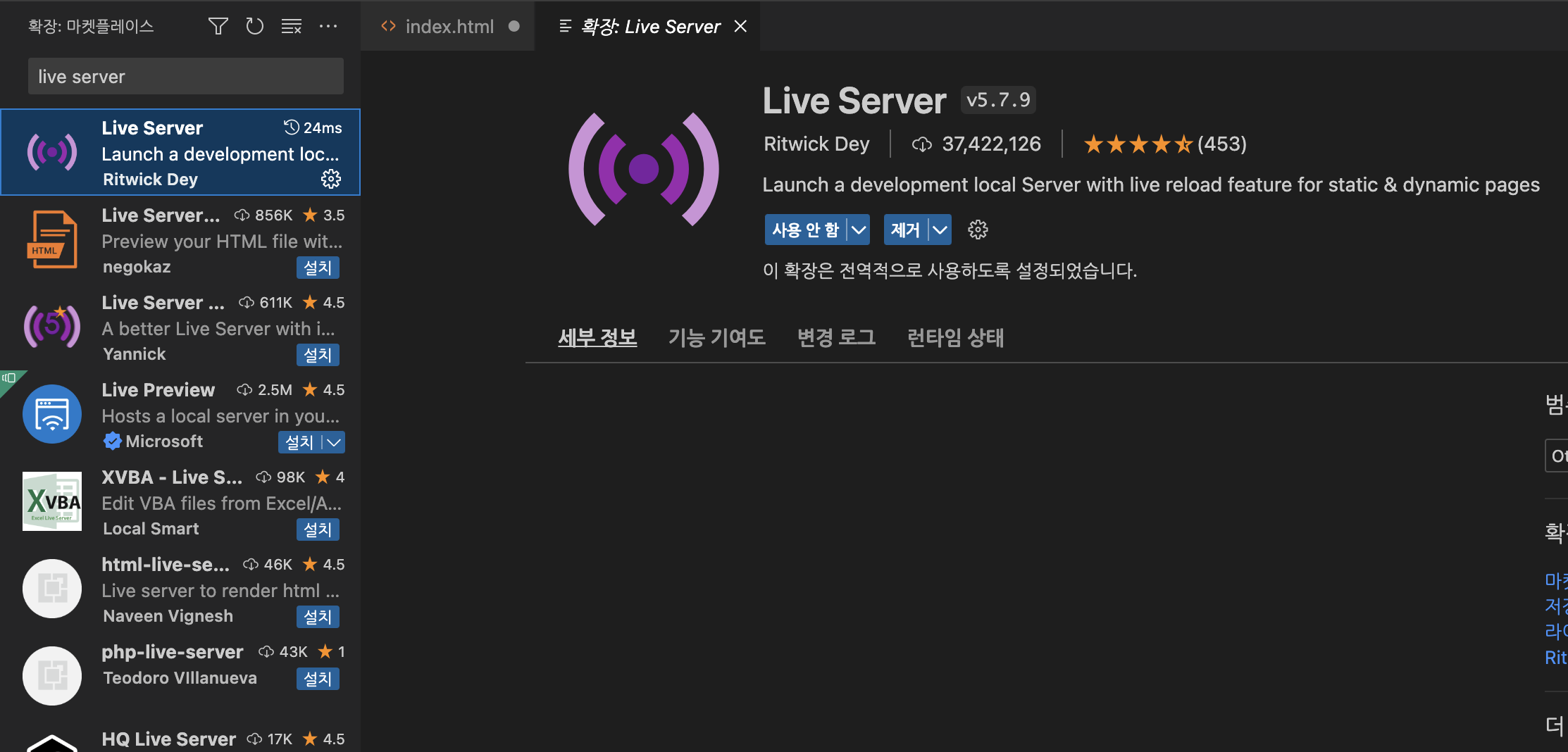
Task: Install Live Preview by Microsoft
Action: point(299,442)
